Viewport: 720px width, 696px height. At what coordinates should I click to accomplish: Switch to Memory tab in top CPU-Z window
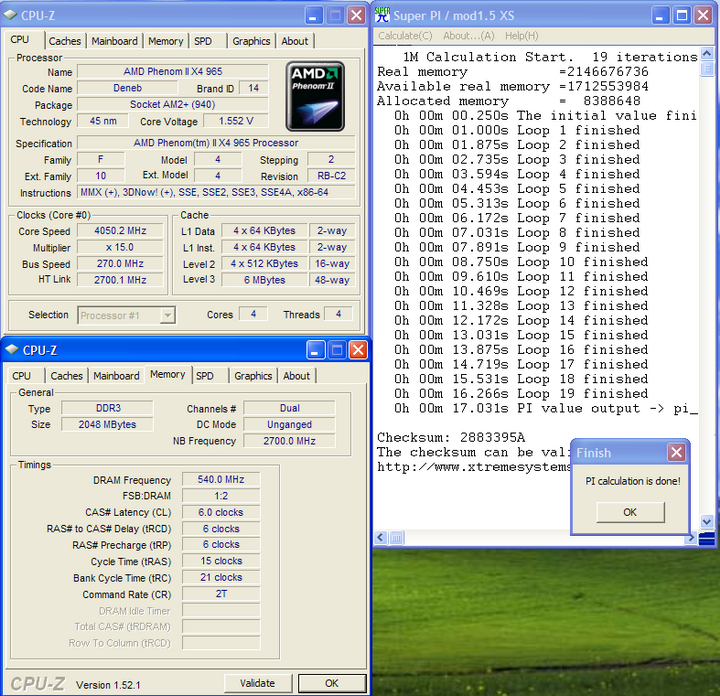166,41
